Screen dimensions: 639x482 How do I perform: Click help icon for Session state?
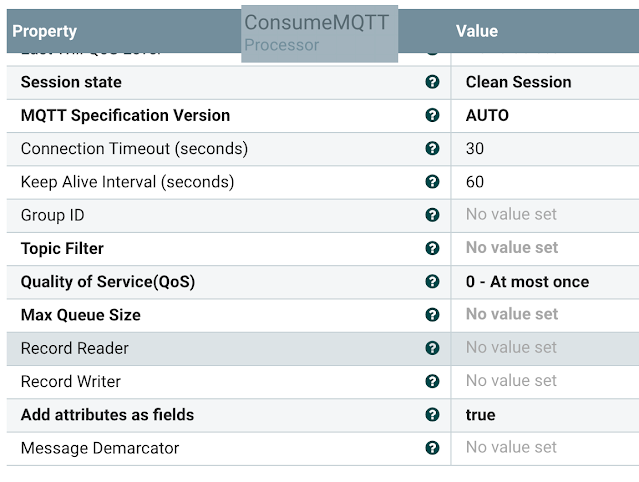click(432, 82)
